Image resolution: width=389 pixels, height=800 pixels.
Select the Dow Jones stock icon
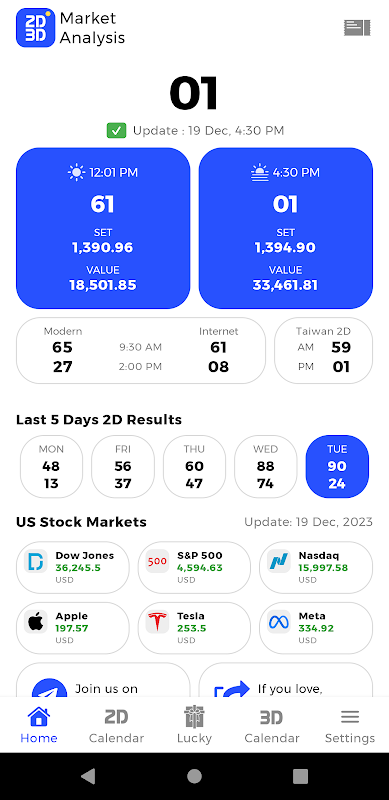[36, 562]
